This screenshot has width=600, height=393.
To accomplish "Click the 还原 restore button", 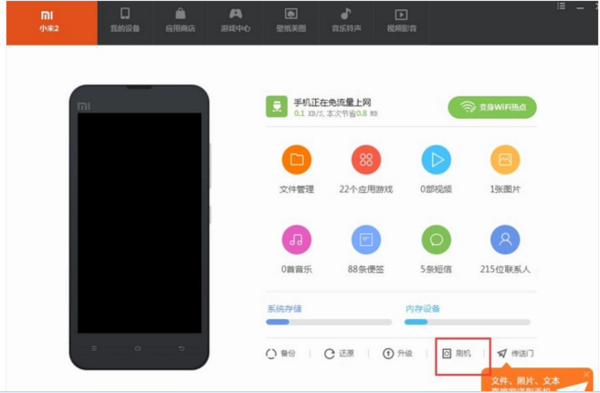I will click(339, 353).
